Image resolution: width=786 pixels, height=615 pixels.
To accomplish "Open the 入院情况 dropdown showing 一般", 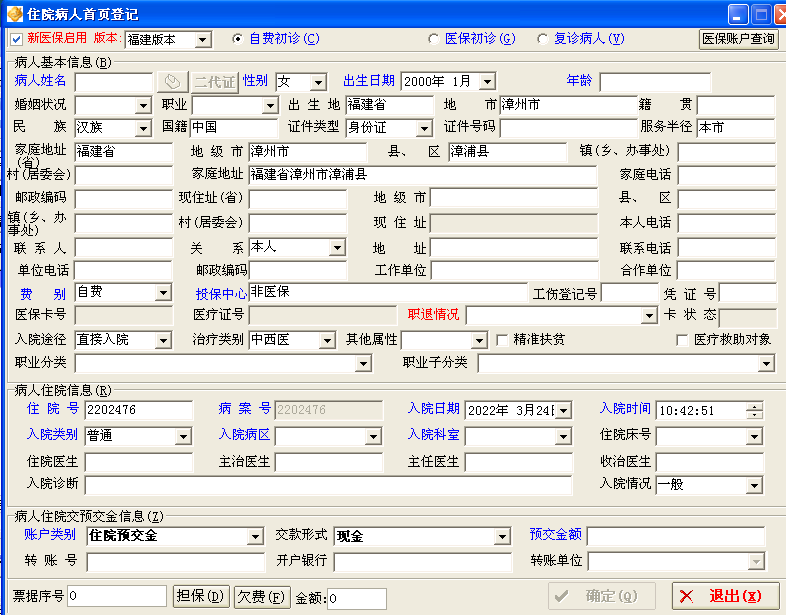I will (x=754, y=485).
